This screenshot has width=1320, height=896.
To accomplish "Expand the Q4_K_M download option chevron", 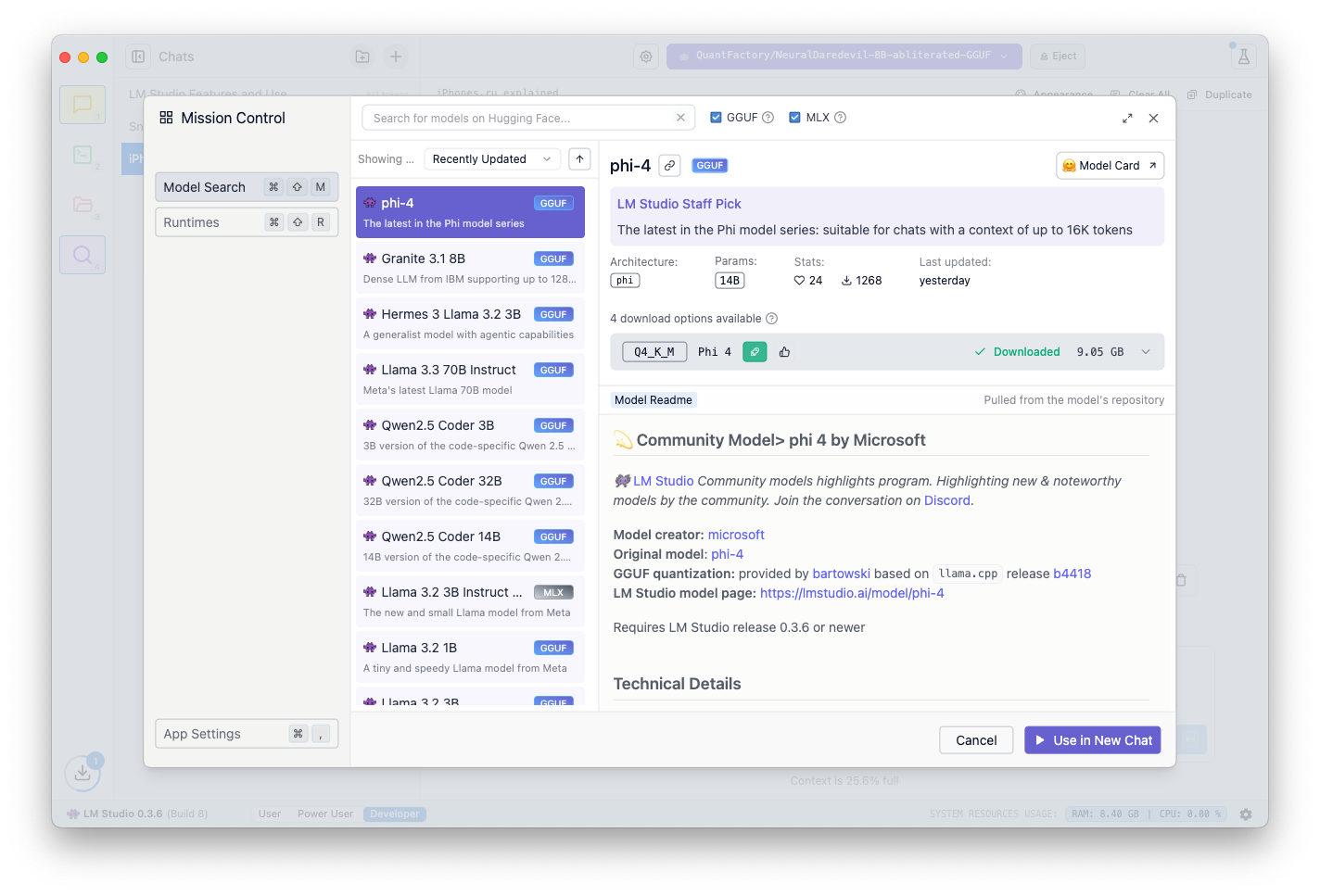I will (1146, 352).
